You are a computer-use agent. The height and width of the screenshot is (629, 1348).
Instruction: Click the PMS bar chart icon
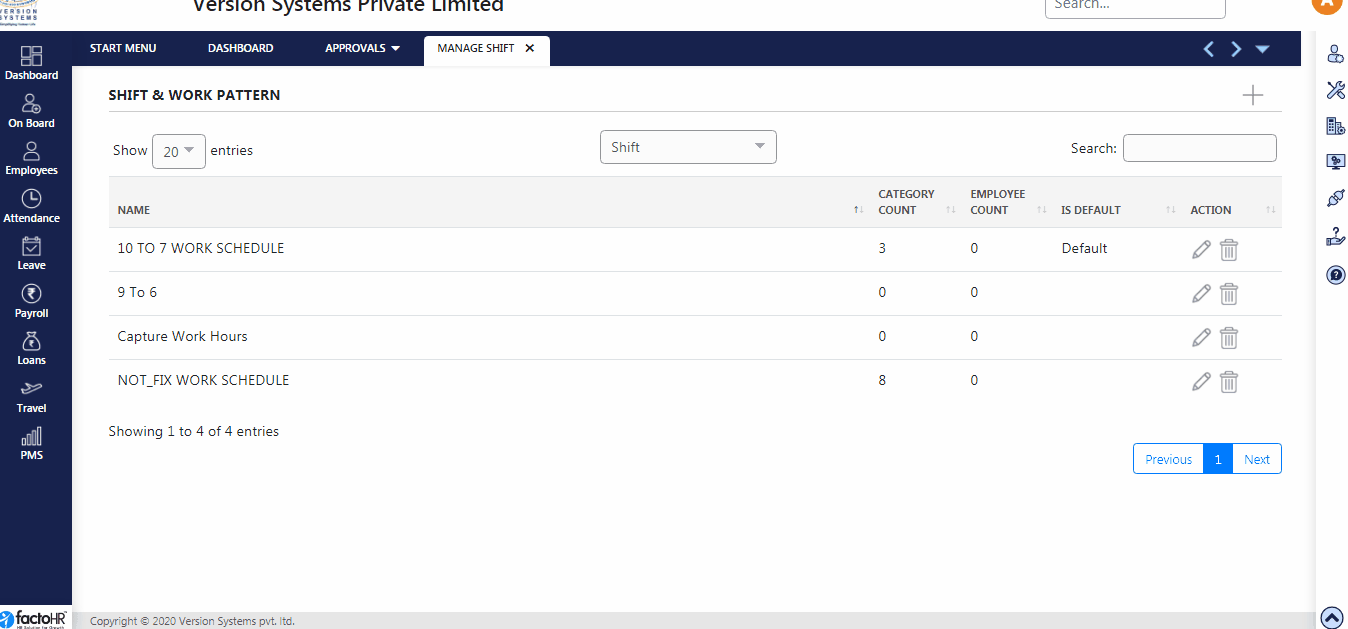(x=31, y=436)
